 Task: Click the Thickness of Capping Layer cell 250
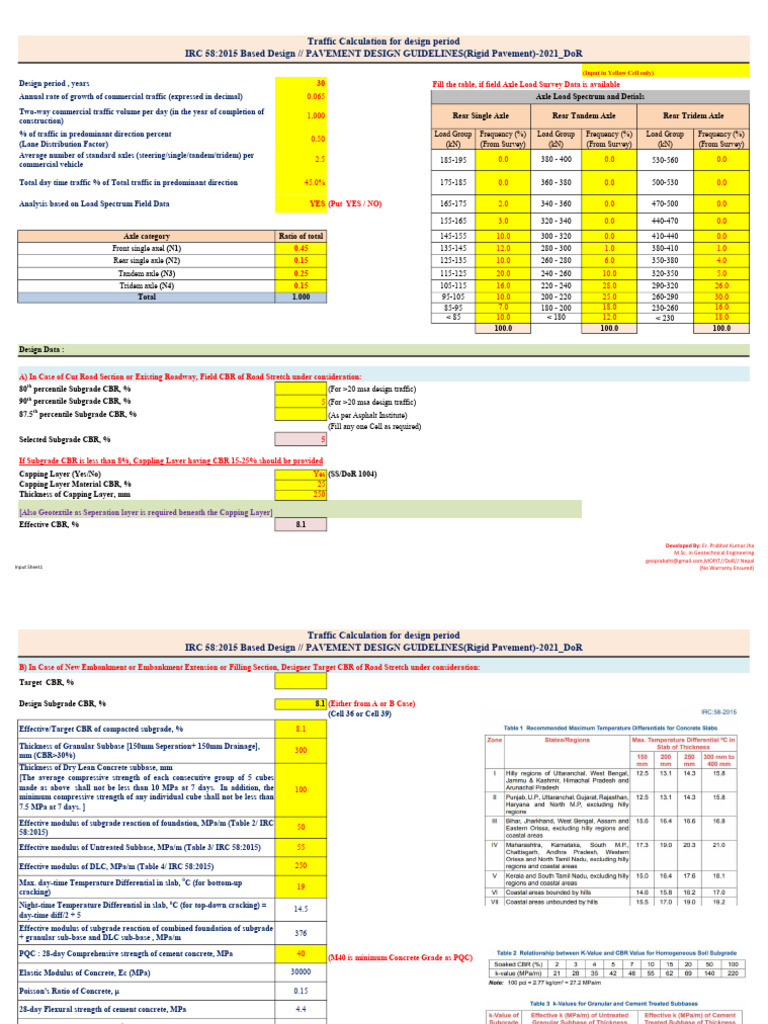coord(300,494)
